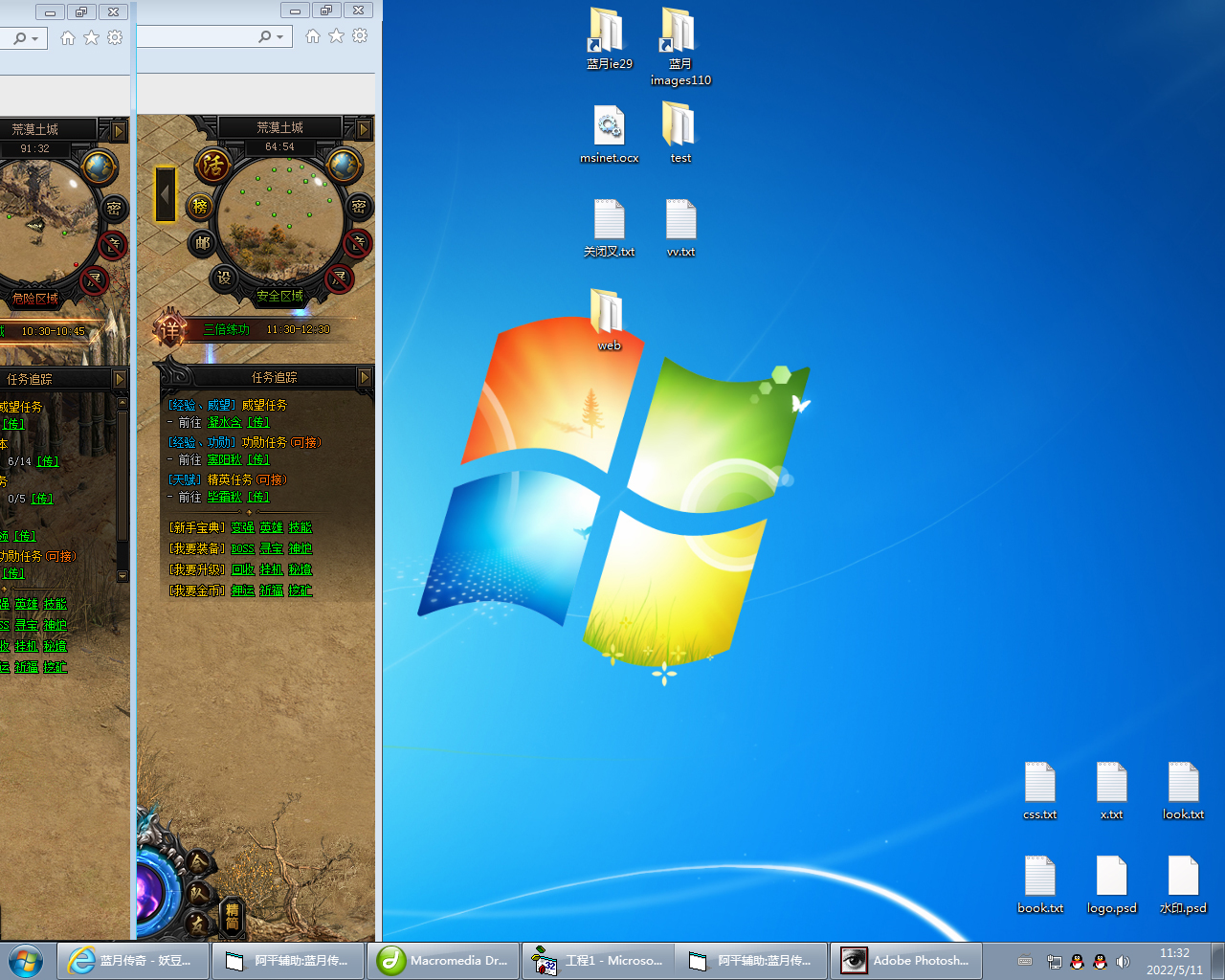
Task: Open the 设 settings icon by minimap
Action: pos(223,278)
